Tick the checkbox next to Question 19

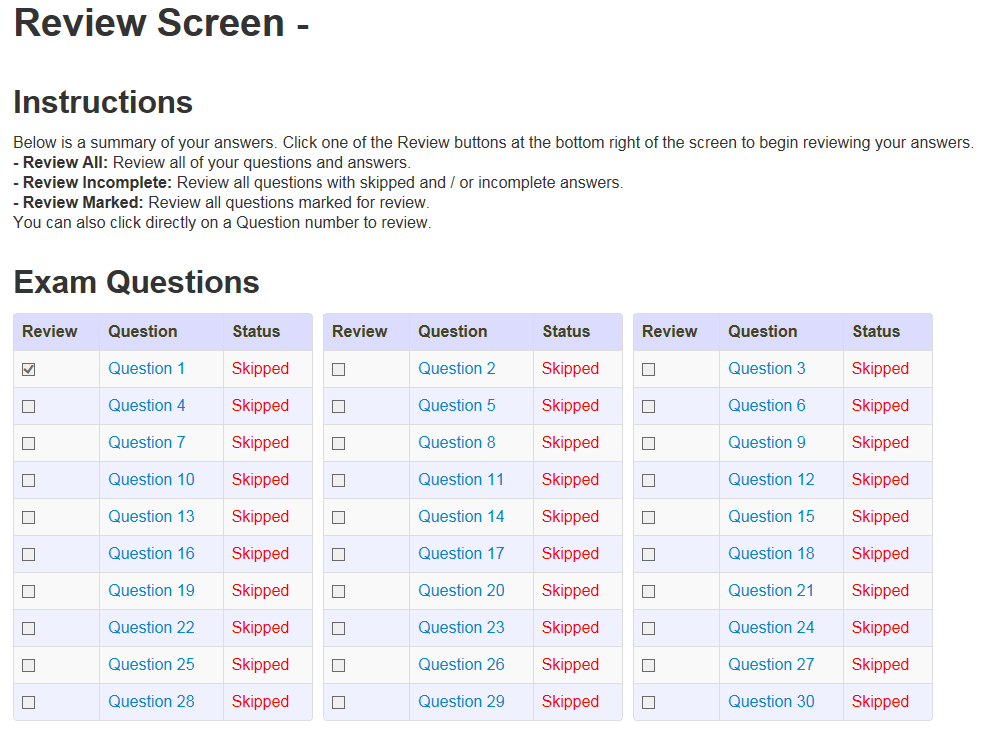(28, 591)
